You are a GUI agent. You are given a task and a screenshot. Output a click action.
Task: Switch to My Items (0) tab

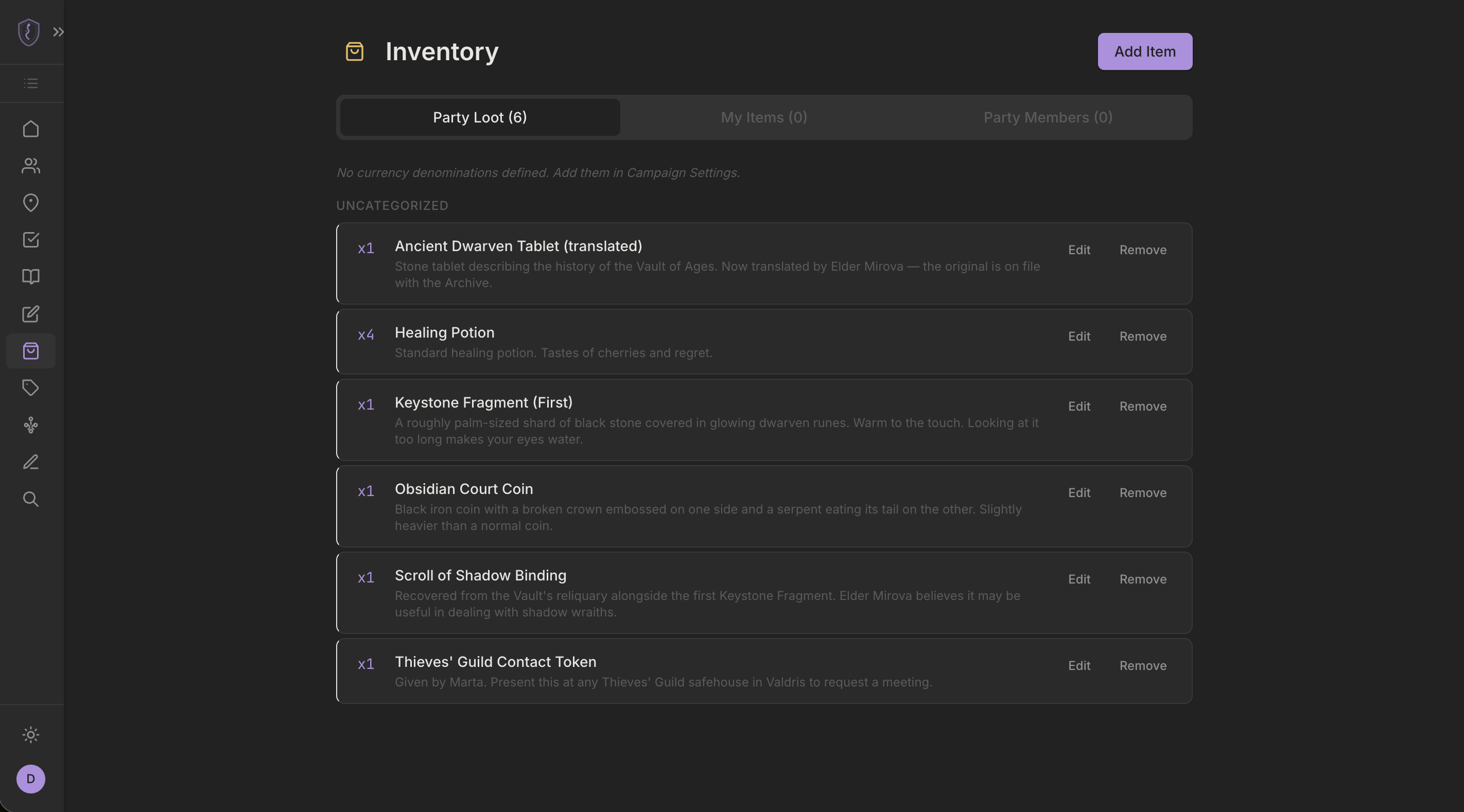point(764,118)
